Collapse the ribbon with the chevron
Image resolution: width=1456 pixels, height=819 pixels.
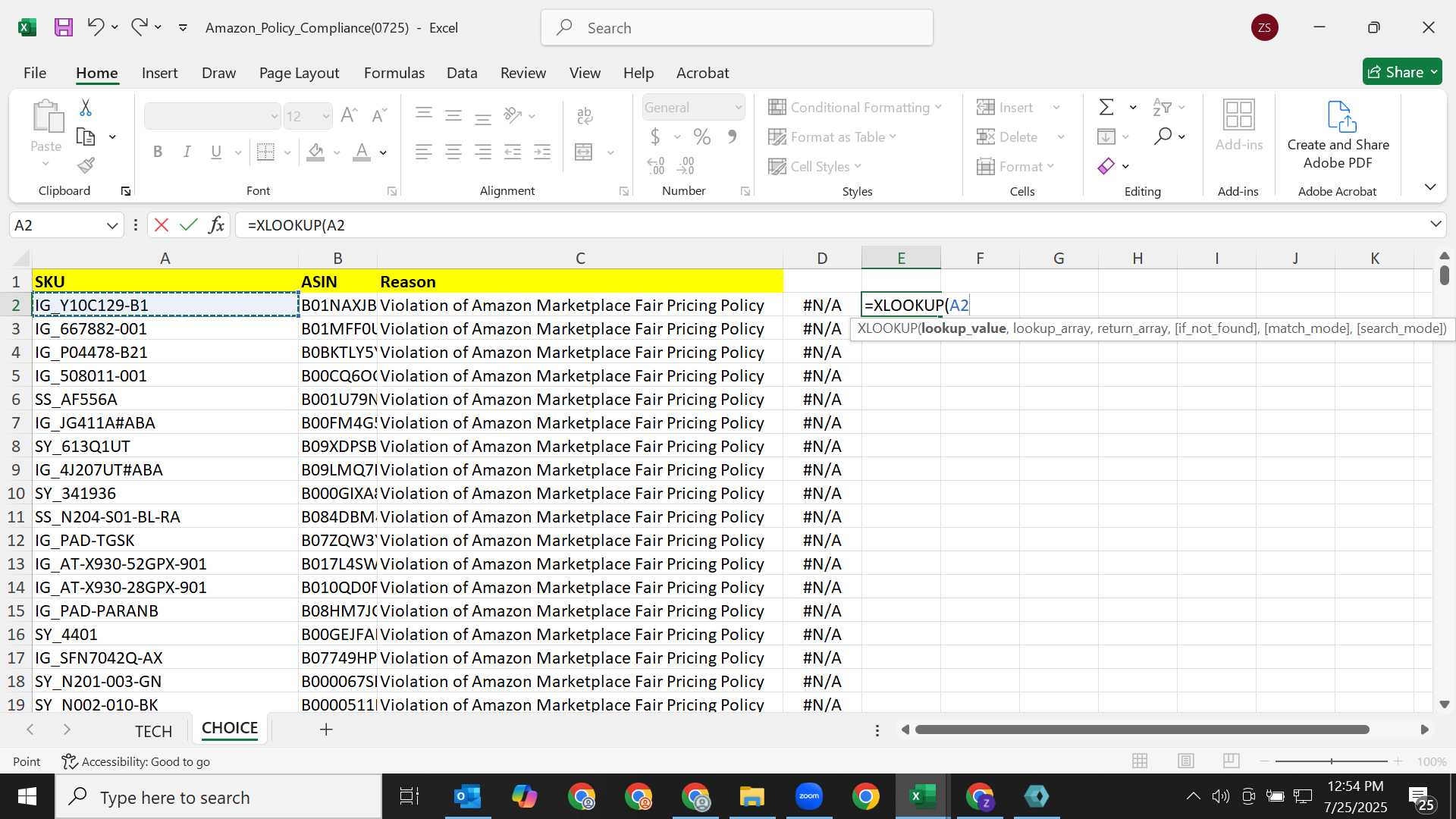coord(1430,187)
